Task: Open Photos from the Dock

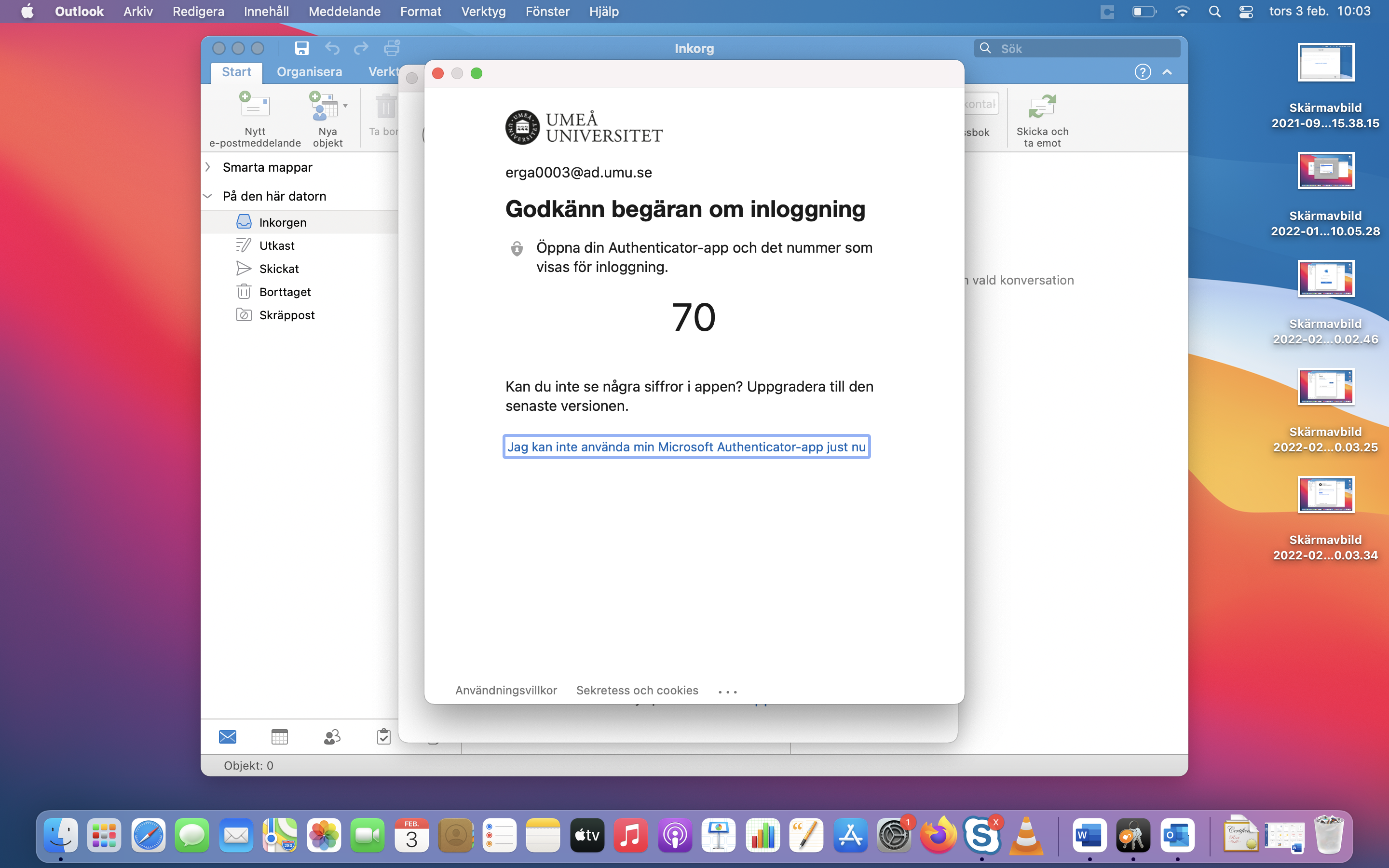Action: (x=323, y=835)
